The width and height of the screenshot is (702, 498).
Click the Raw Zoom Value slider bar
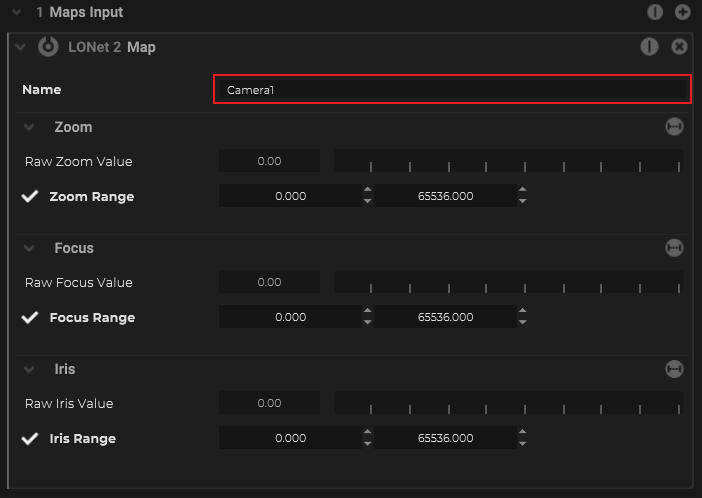click(508, 161)
